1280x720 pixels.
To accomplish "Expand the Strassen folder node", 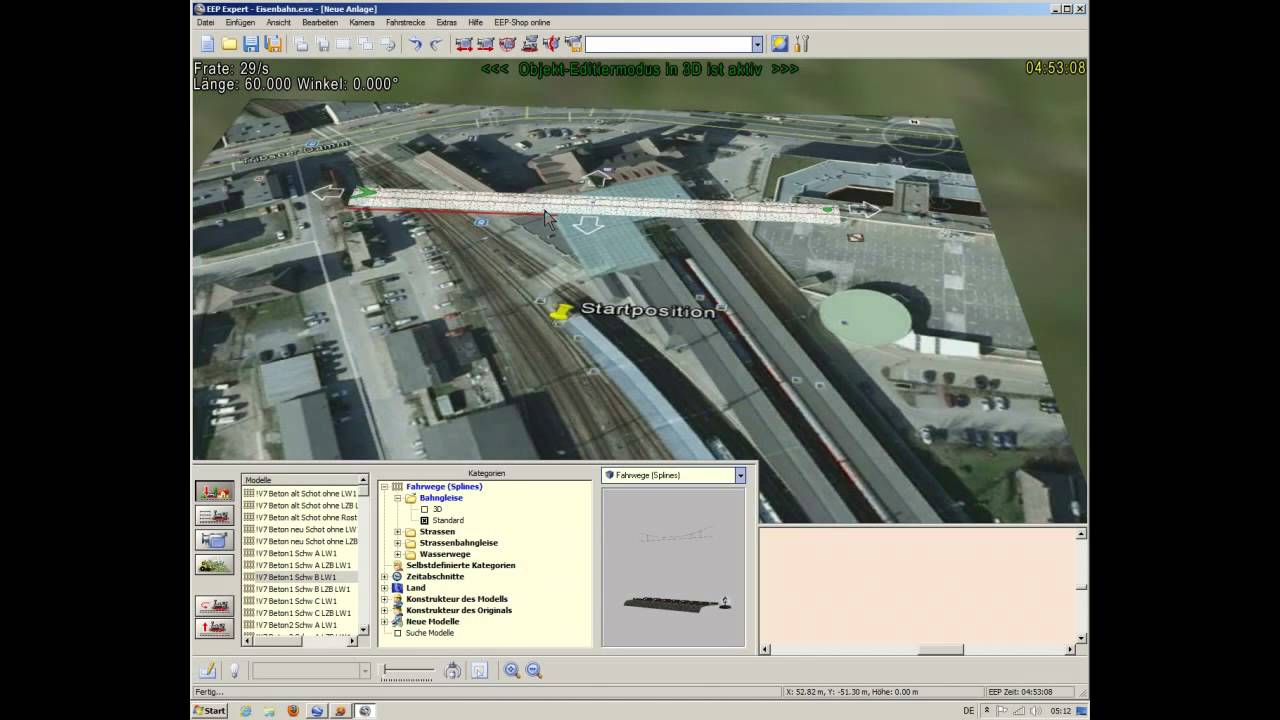I will [x=397, y=532].
